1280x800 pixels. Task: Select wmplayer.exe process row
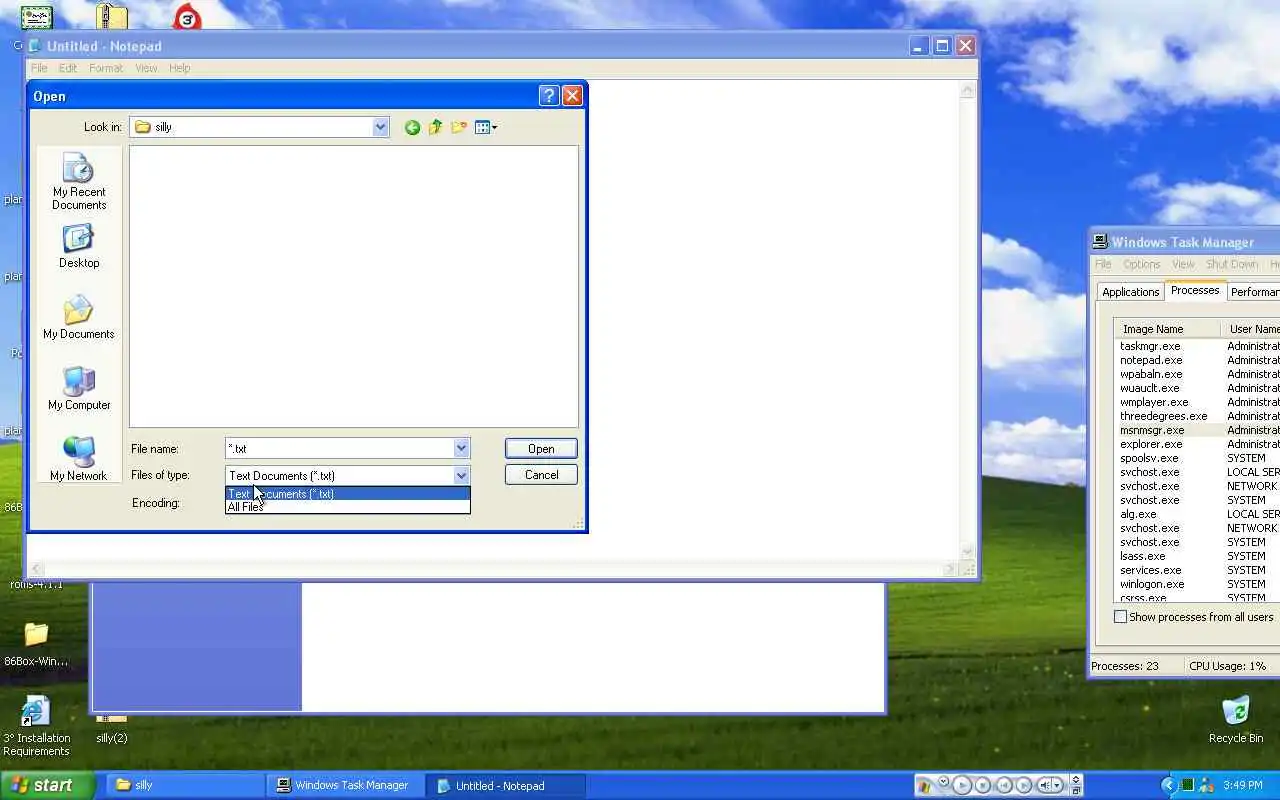[1197, 402]
